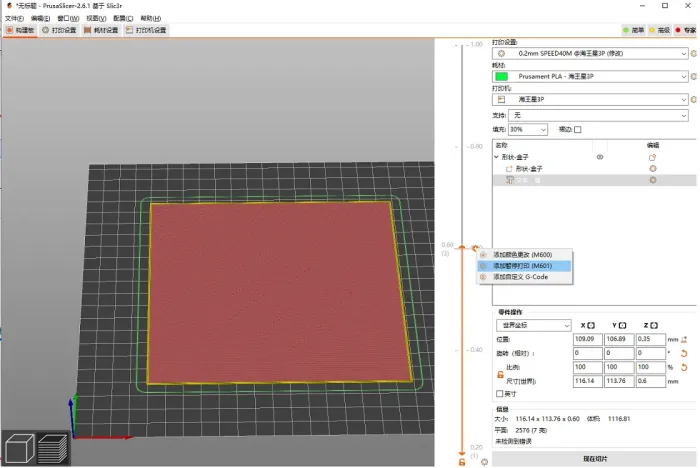The height and width of the screenshot is (468, 700).
Task: Reset scale with the orange arrow icon
Action: pos(684,368)
